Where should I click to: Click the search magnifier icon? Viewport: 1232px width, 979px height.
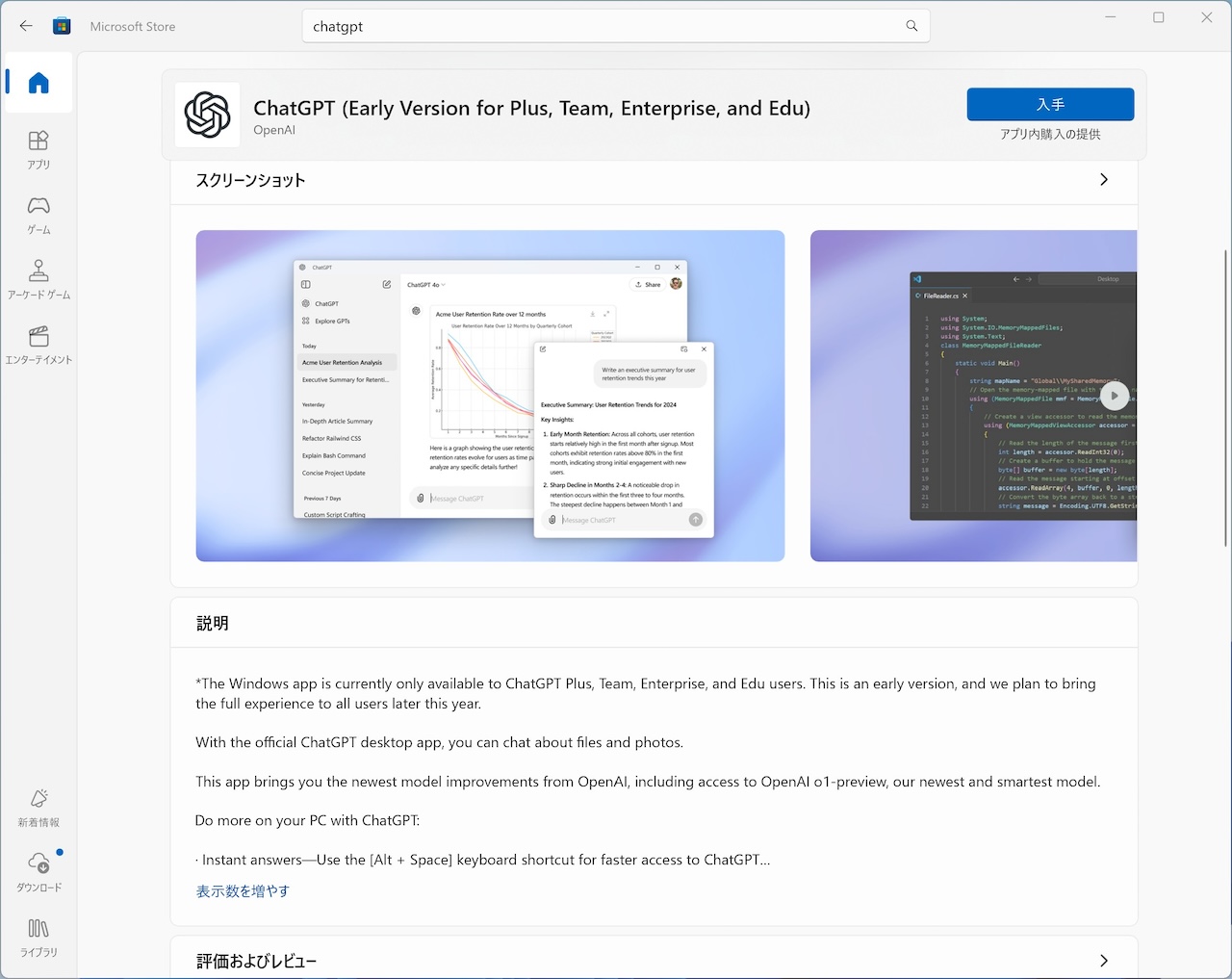911,26
